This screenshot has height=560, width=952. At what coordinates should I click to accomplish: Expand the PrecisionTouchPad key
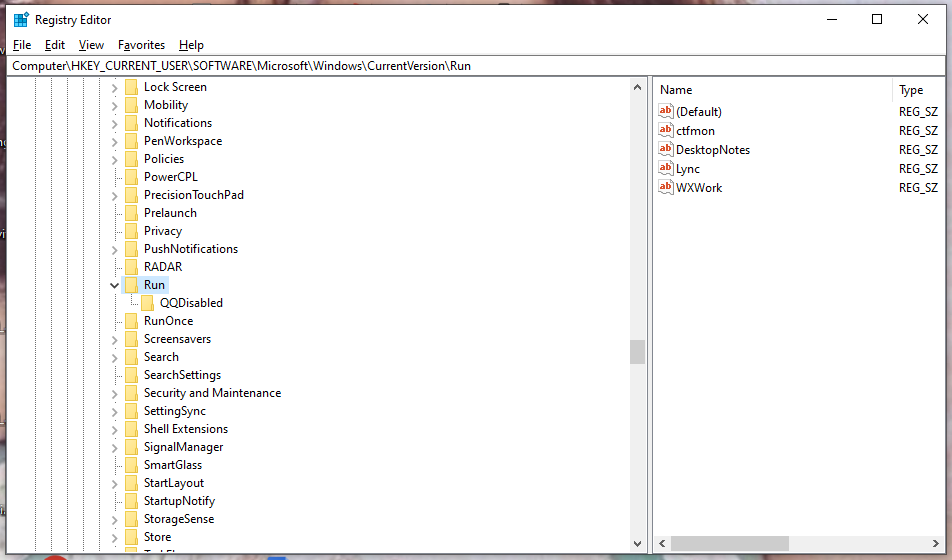point(114,196)
